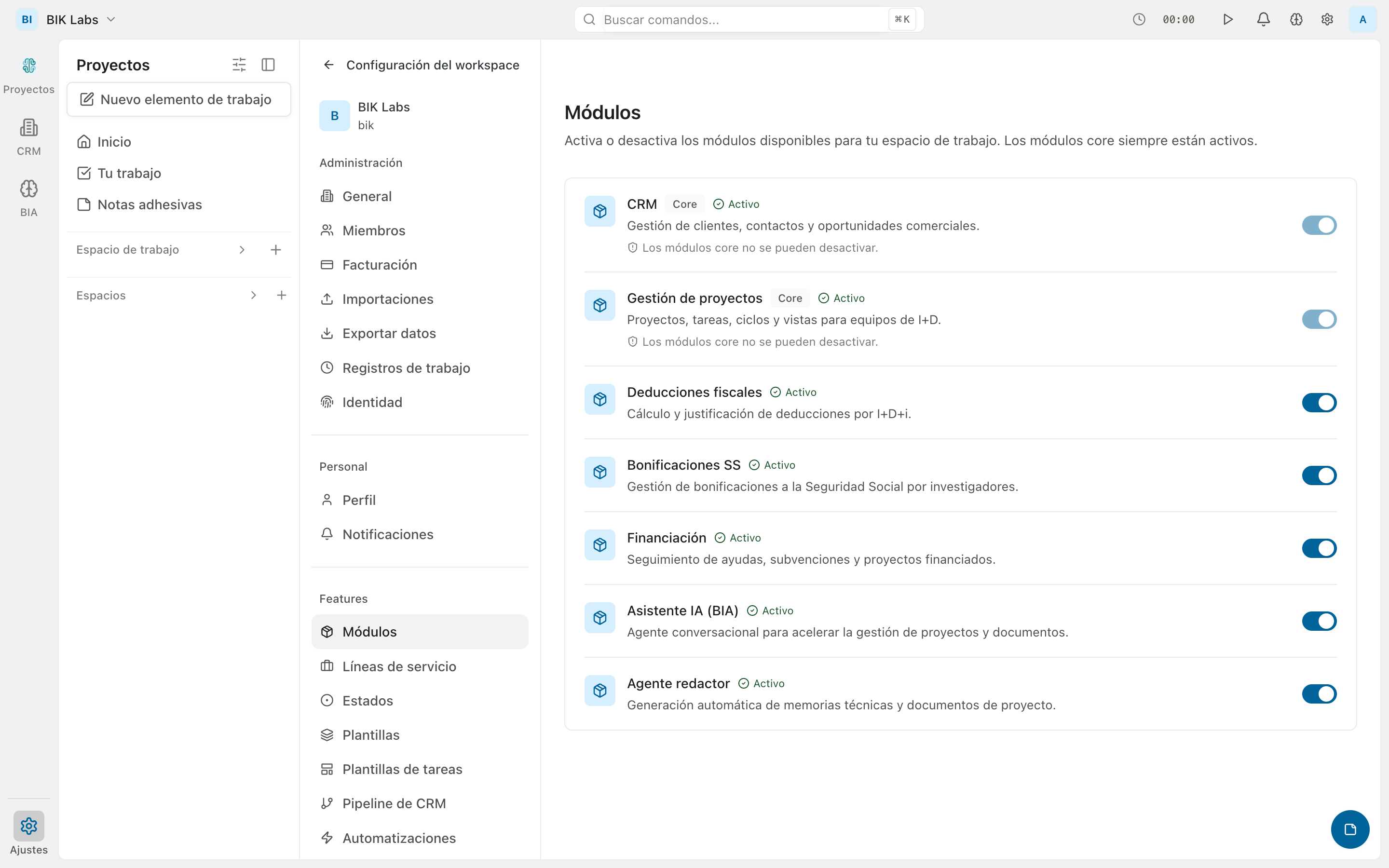This screenshot has width=1389, height=868.
Task: Open settings gear in the top bar
Action: (1327, 19)
